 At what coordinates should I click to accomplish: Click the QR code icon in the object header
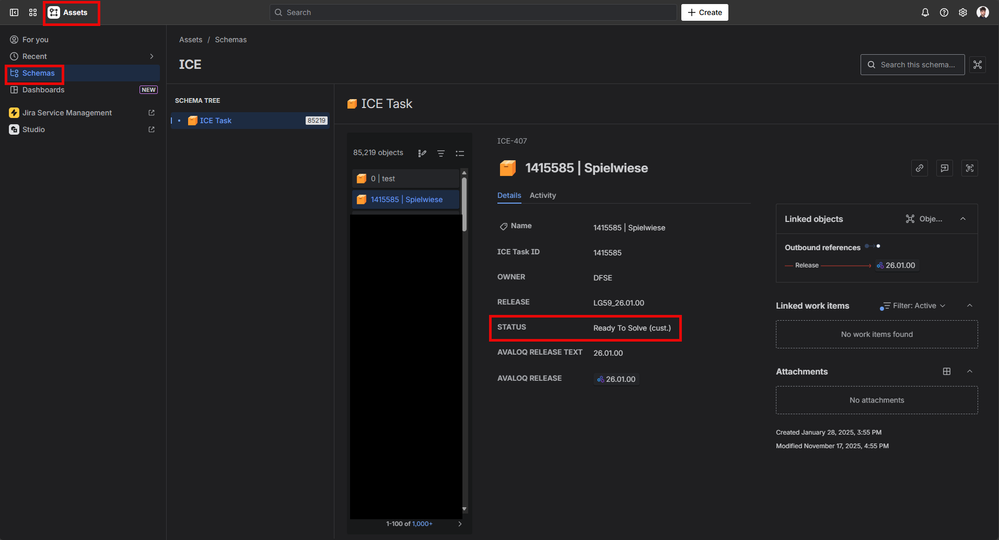(969, 168)
